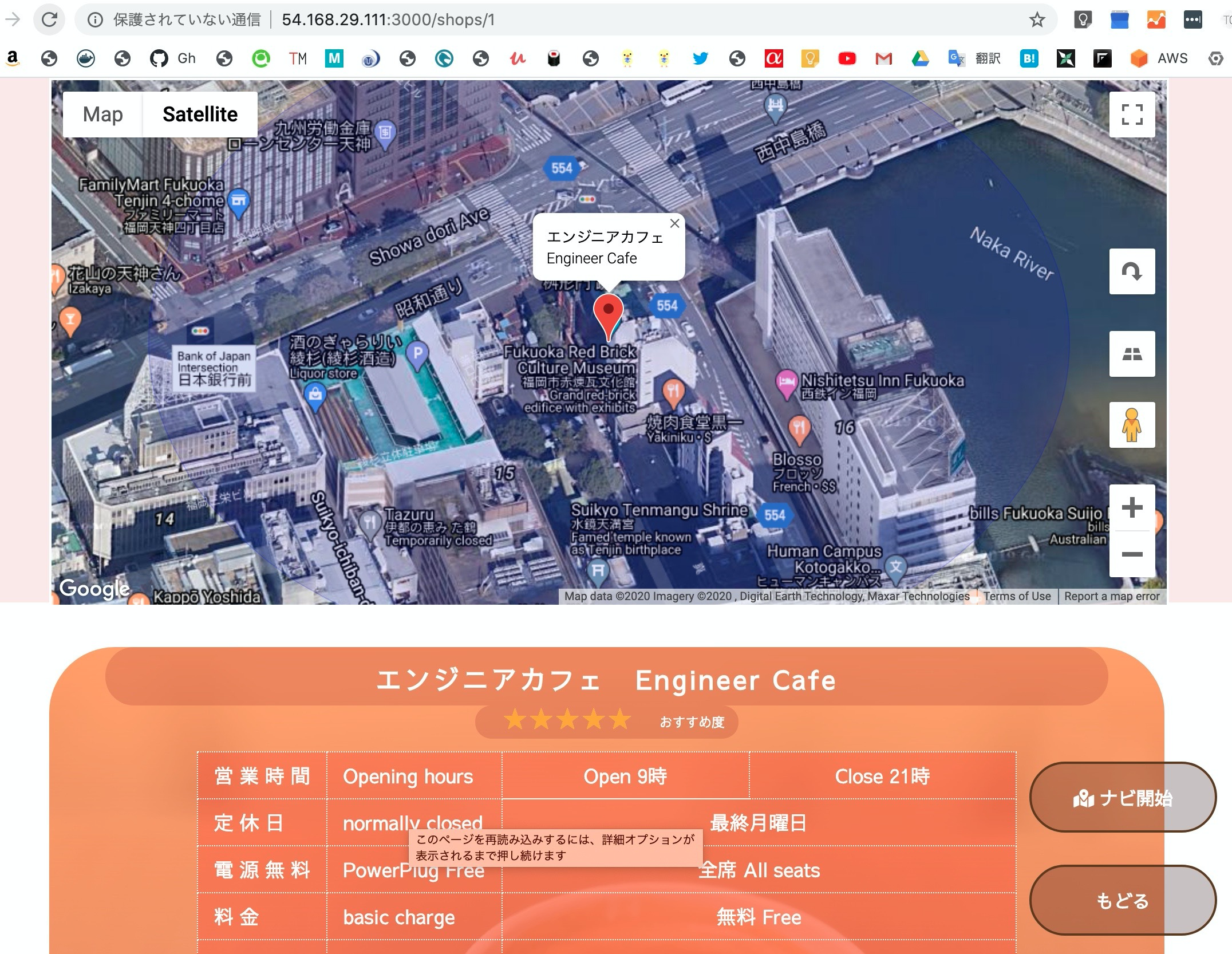Click the rotate map view icon
The image size is (1232, 954).
(1132, 271)
